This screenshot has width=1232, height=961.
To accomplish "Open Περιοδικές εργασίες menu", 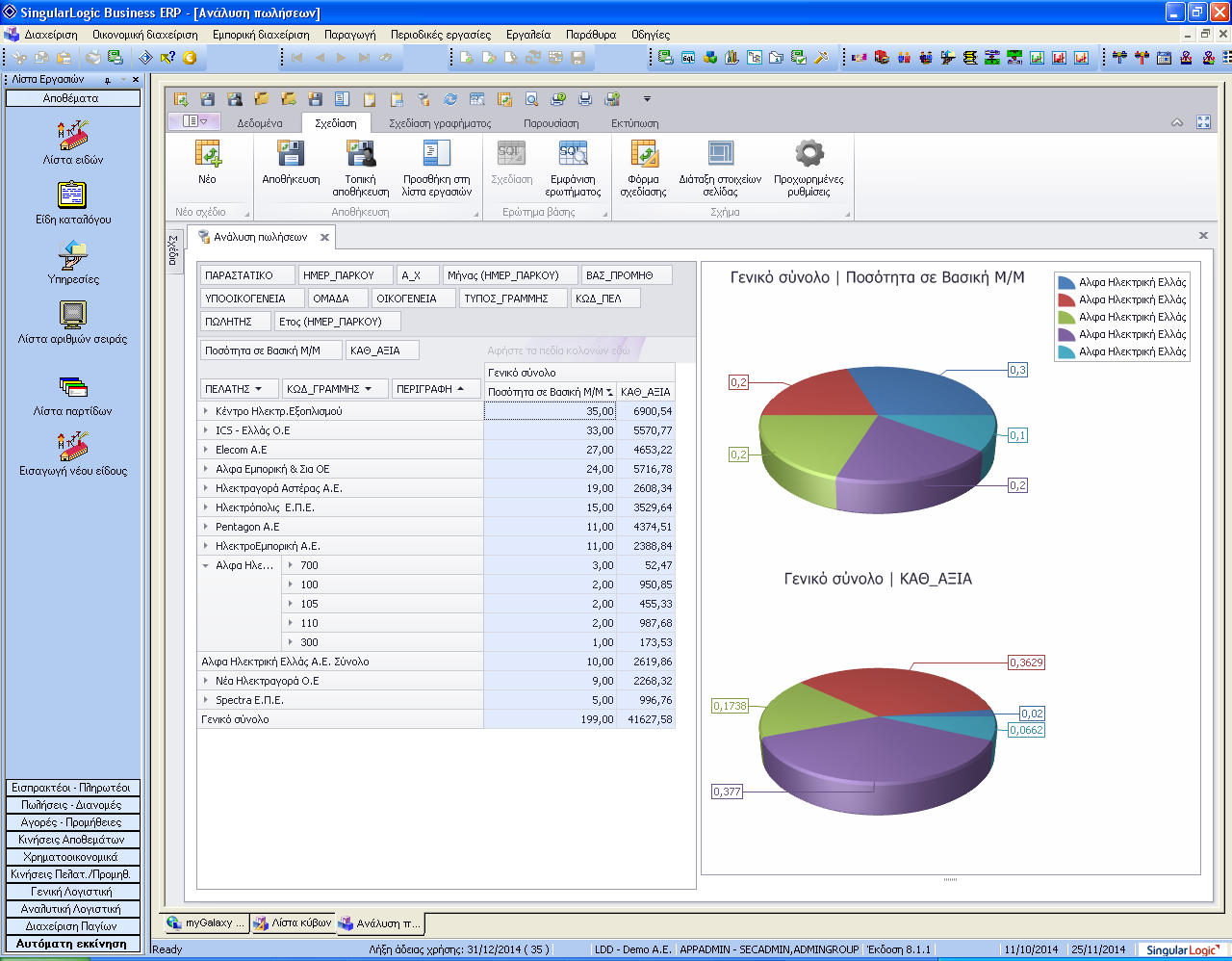I will click(441, 35).
